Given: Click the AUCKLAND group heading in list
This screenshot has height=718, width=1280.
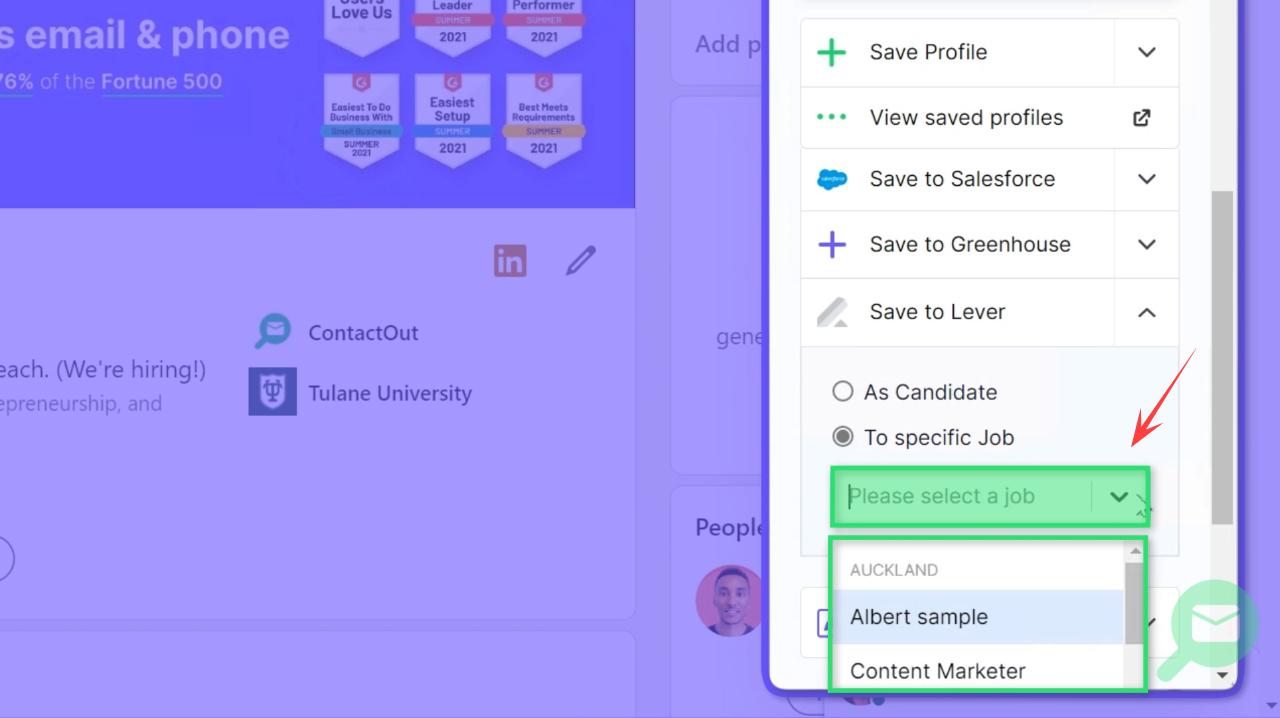Looking at the screenshot, I should tap(894, 570).
